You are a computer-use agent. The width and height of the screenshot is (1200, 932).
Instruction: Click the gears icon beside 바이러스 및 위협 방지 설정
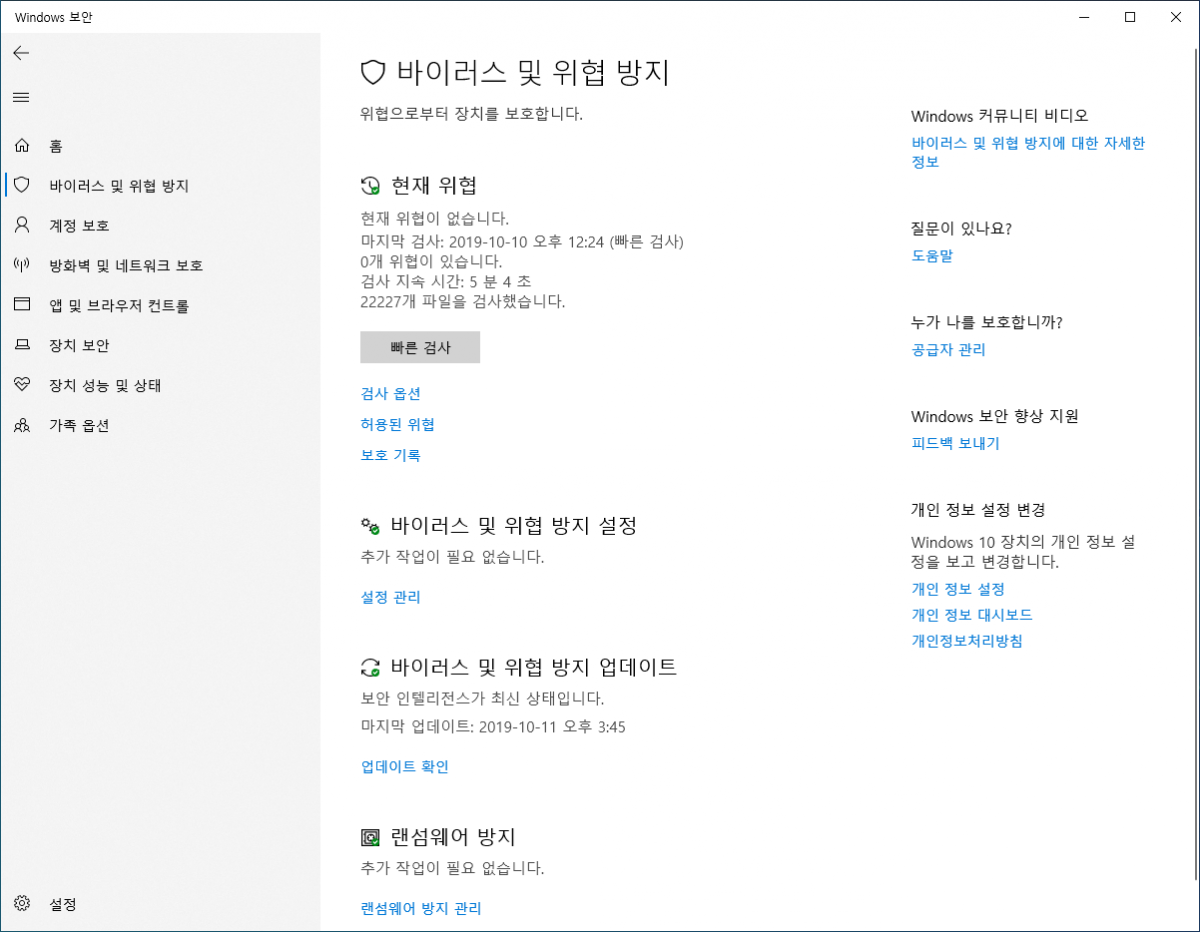coord(371,525)
